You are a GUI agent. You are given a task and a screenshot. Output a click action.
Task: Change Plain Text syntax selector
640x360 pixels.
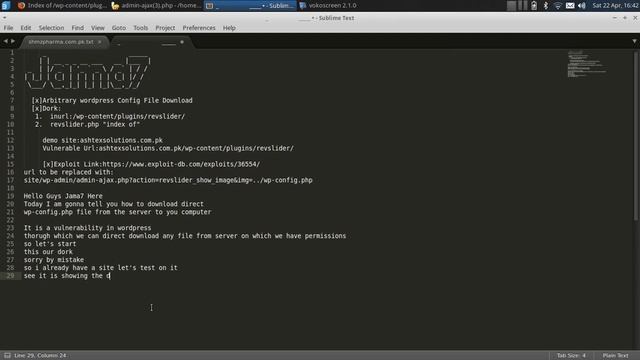pyautogui.click(x=616, y=356)
